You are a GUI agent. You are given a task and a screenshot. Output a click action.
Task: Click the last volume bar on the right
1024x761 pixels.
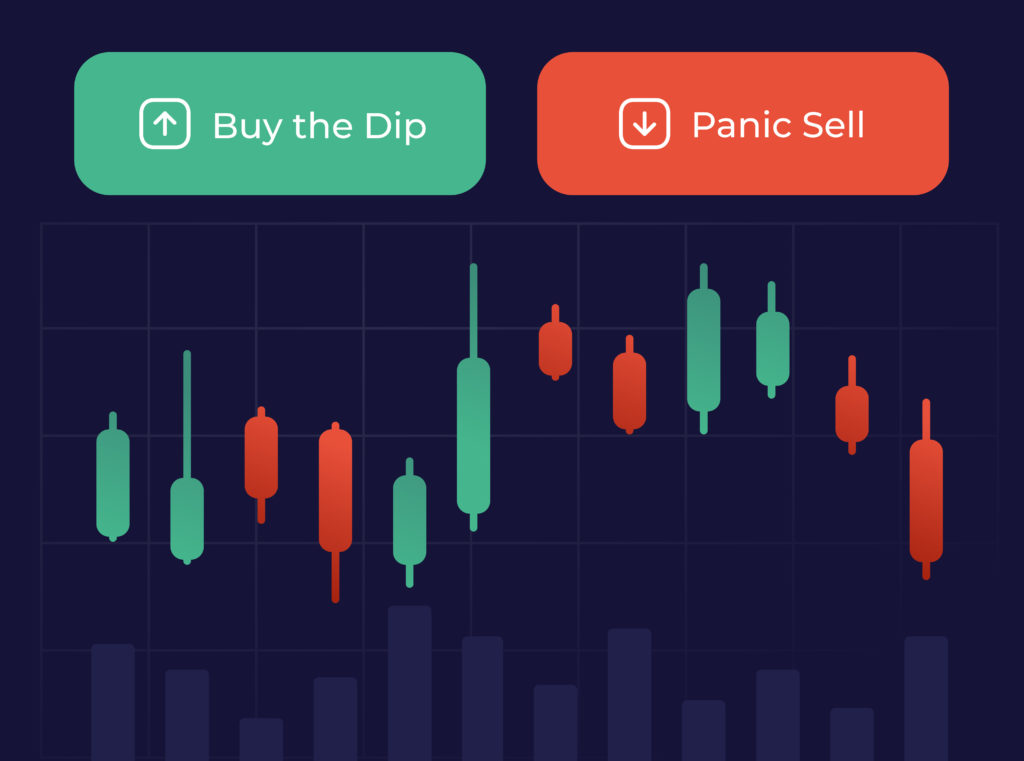tap(926, 698)
